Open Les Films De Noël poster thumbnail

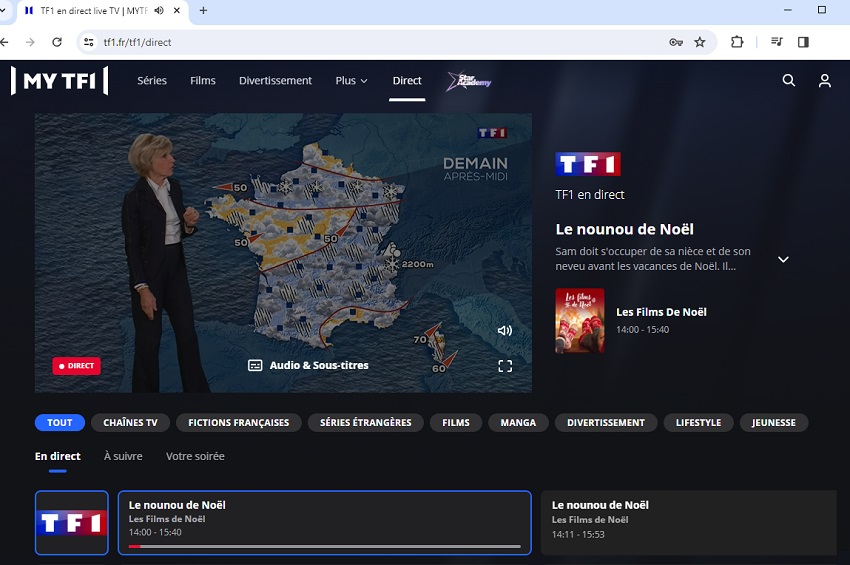[x=579, y=320]
